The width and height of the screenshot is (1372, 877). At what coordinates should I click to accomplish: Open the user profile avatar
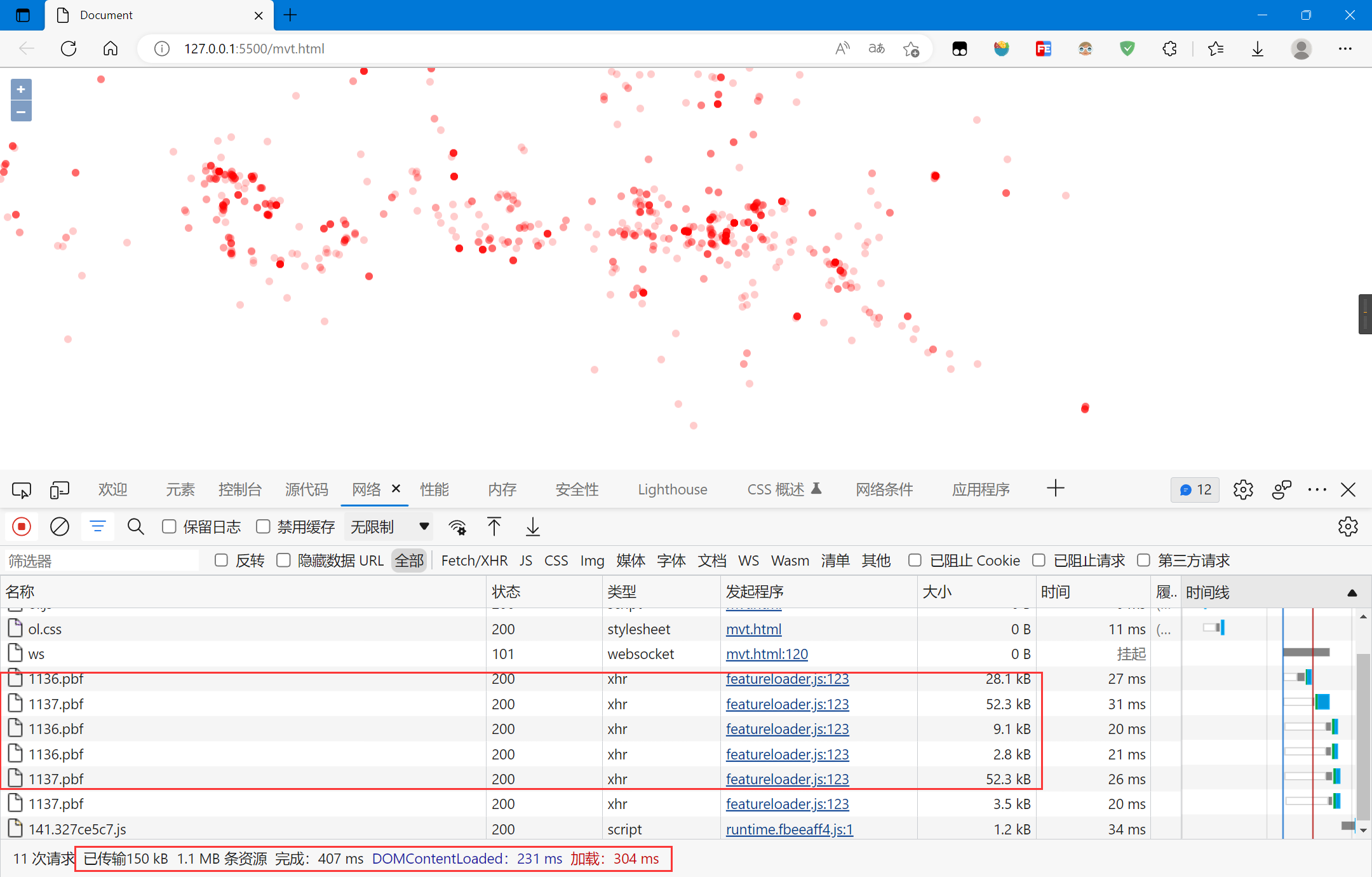[1301, 48]
